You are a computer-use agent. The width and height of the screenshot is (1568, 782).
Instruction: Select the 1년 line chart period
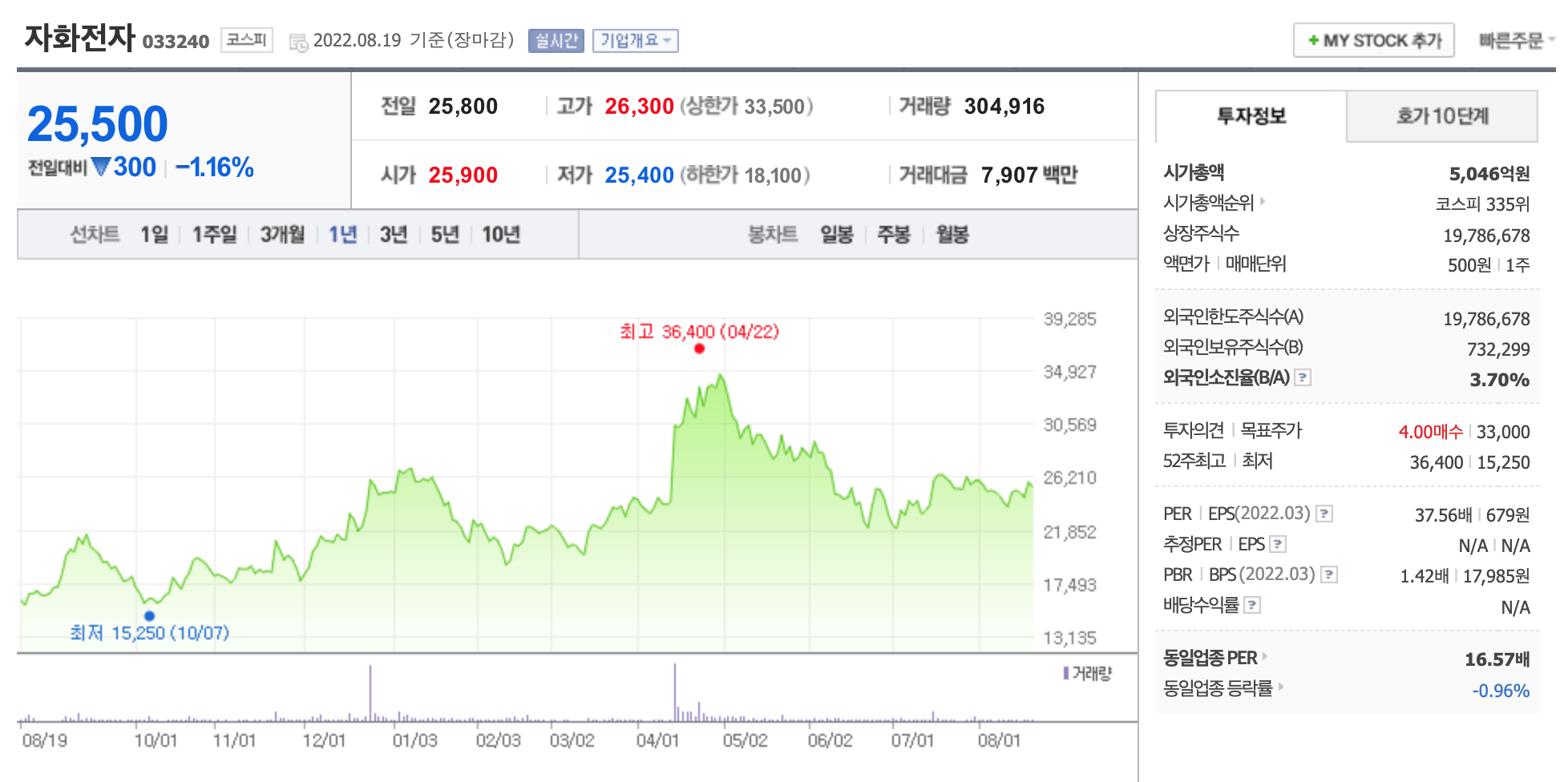(x=342, y=234)
